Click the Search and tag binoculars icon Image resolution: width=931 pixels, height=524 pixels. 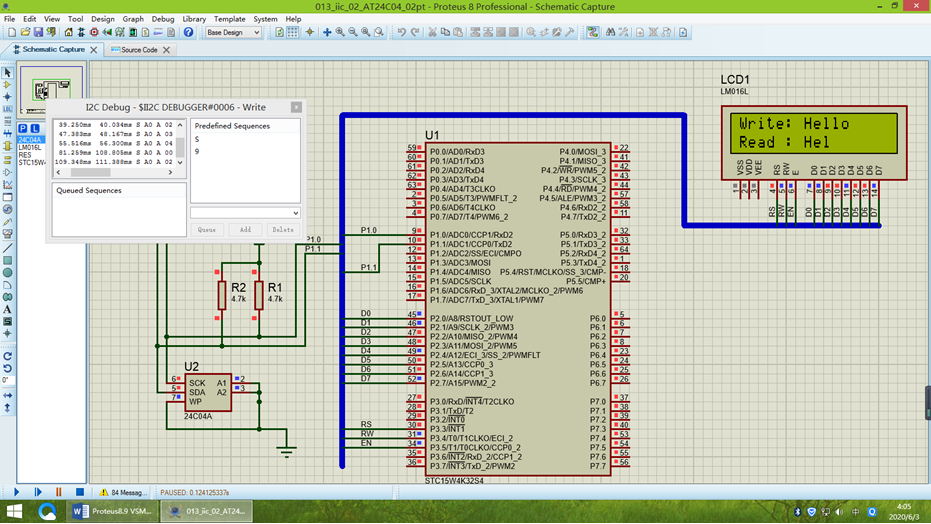click(610, 33)
